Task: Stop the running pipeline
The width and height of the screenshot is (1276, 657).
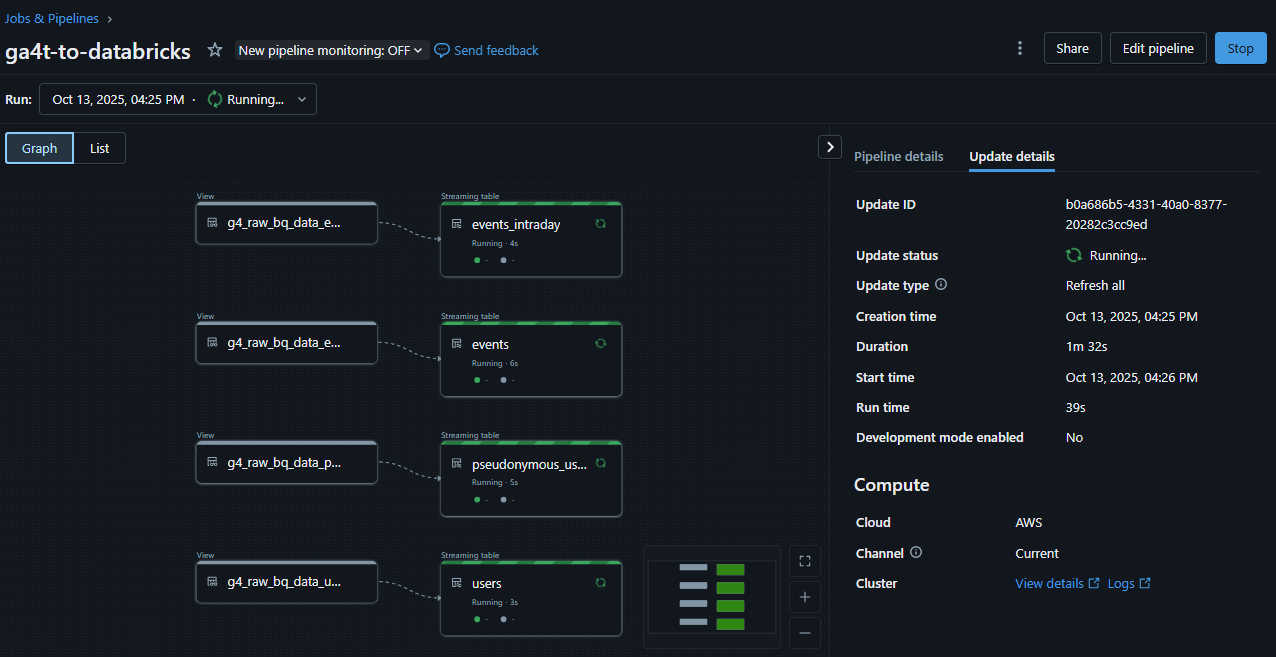Action: pos(1240,48)
